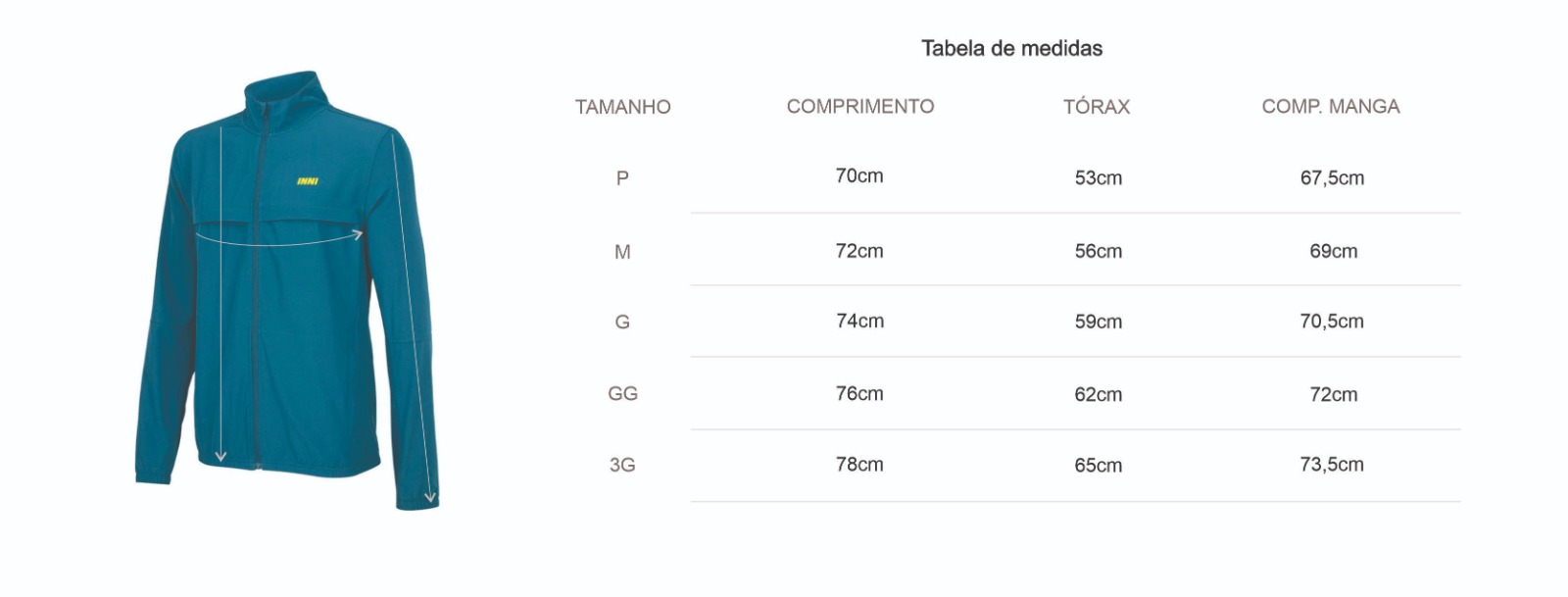The width and height of the screenshot is (1568, 597).
Task: Click the Tabela de medidas title
Action: 1011,48
